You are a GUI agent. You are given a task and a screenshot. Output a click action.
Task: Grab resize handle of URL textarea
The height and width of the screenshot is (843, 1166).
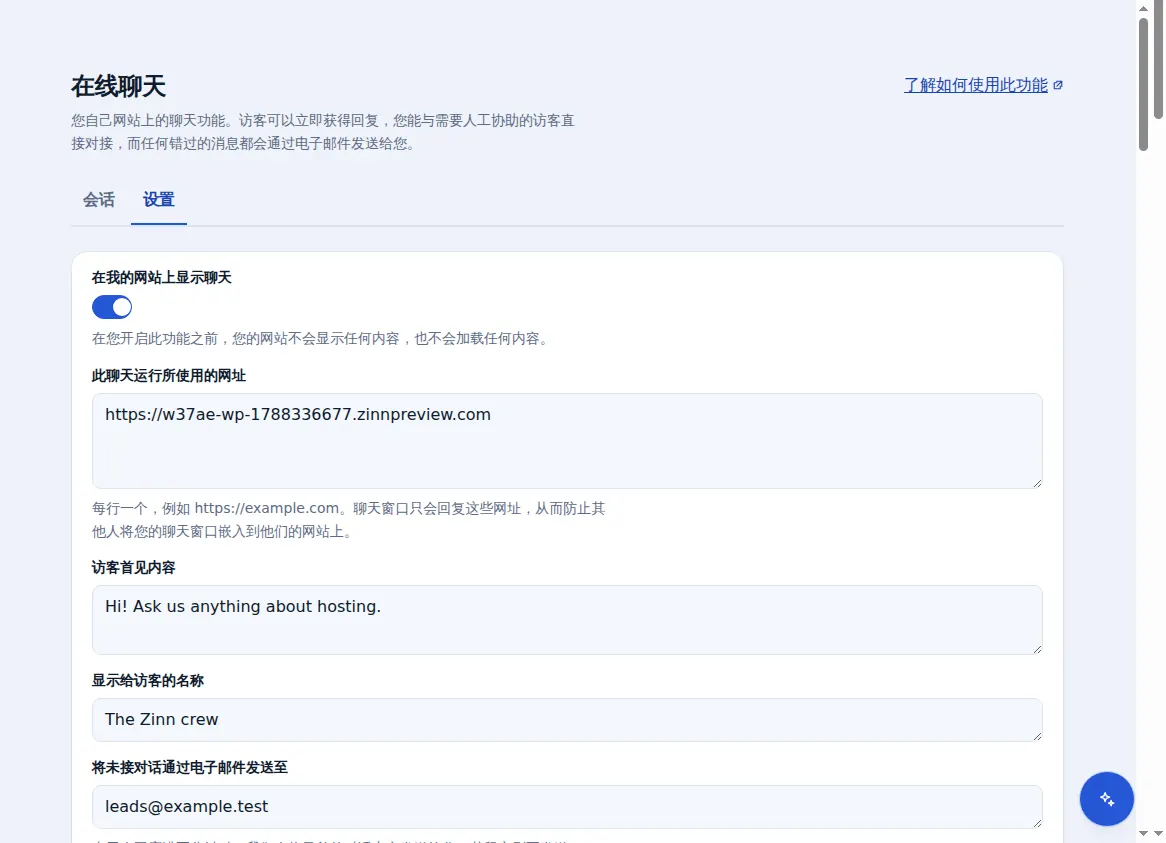[x=1037, y=482]
